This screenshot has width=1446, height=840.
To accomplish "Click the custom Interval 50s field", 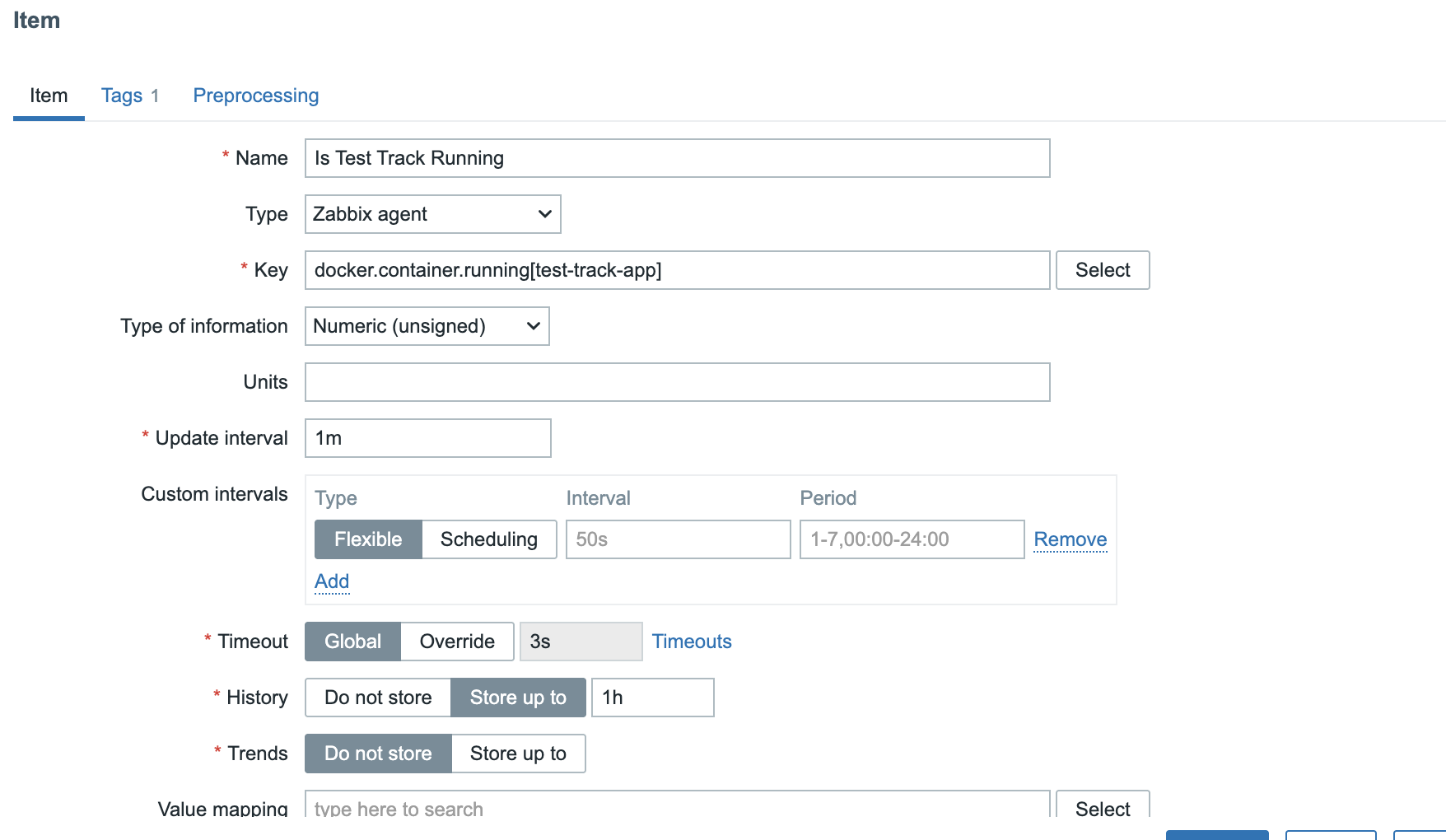I will tap(678, 539).
